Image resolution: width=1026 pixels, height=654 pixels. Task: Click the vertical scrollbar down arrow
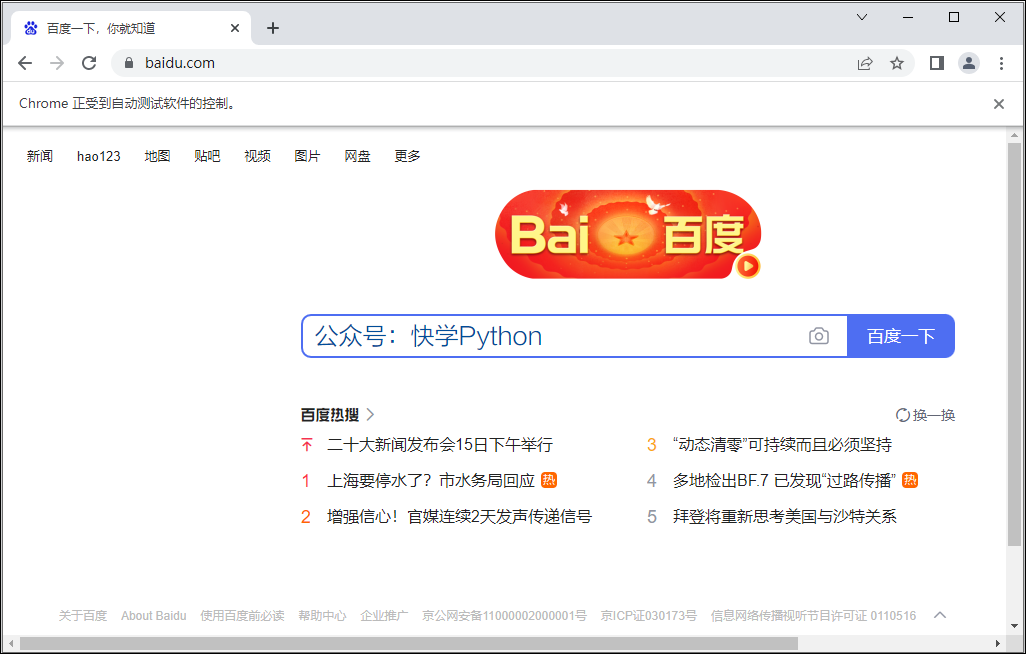1014,628
